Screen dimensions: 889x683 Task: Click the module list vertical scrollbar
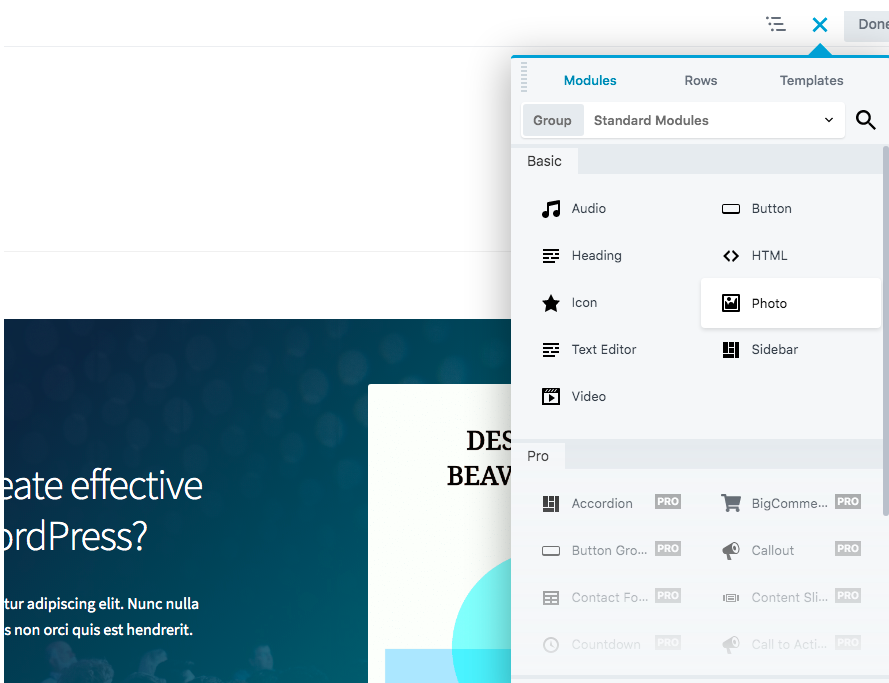point(885,330)
